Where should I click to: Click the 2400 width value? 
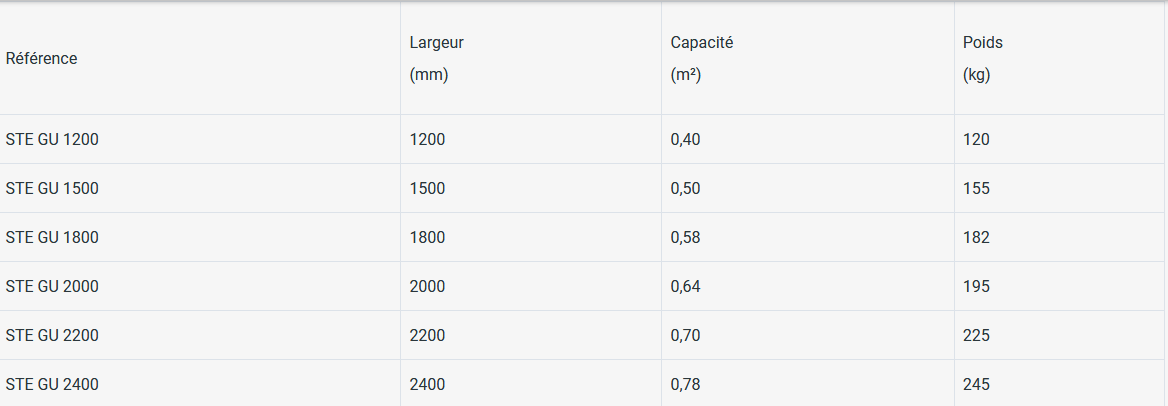[427, 385]
